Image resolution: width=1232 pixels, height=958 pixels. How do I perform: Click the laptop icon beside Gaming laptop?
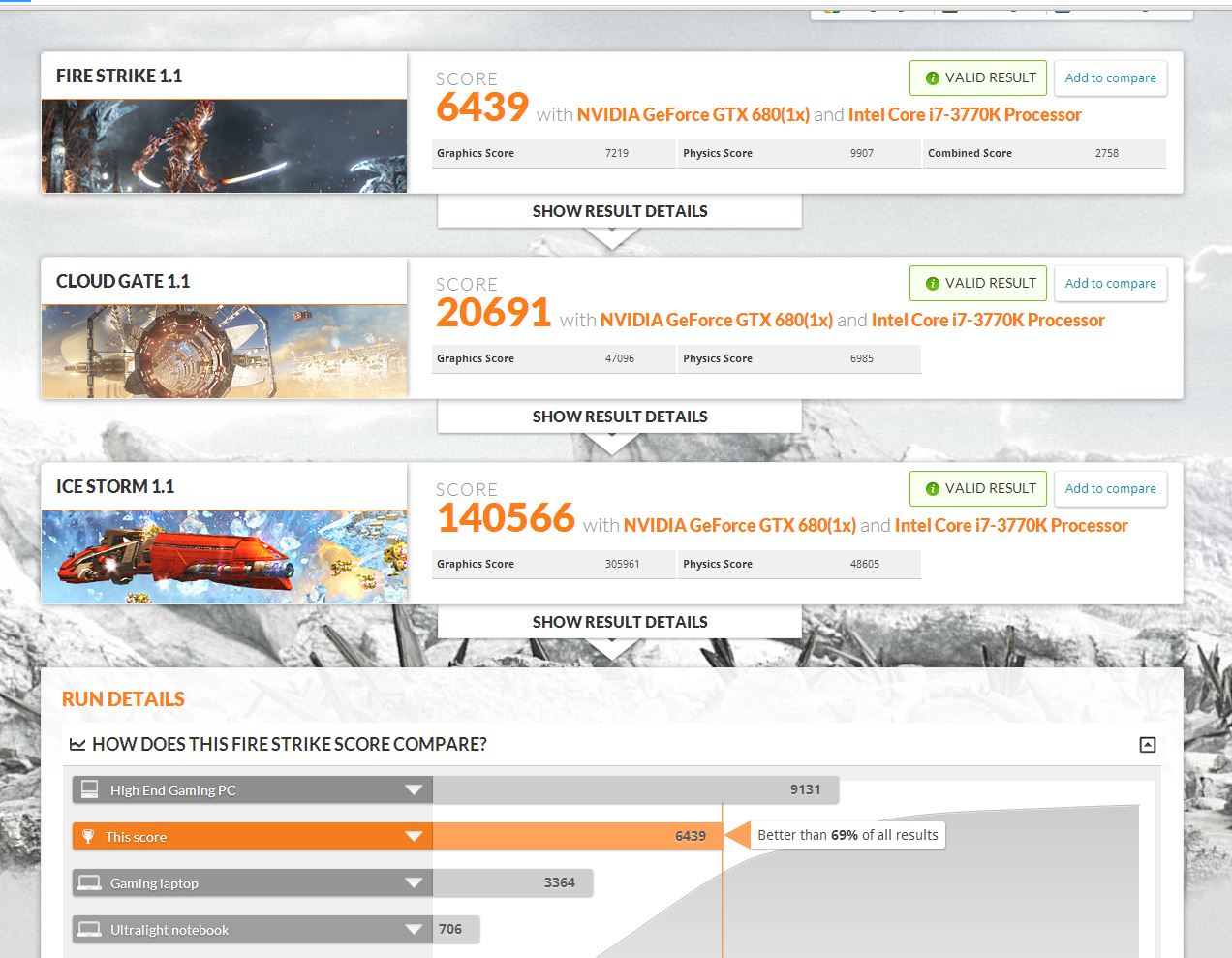click(89, 882)
